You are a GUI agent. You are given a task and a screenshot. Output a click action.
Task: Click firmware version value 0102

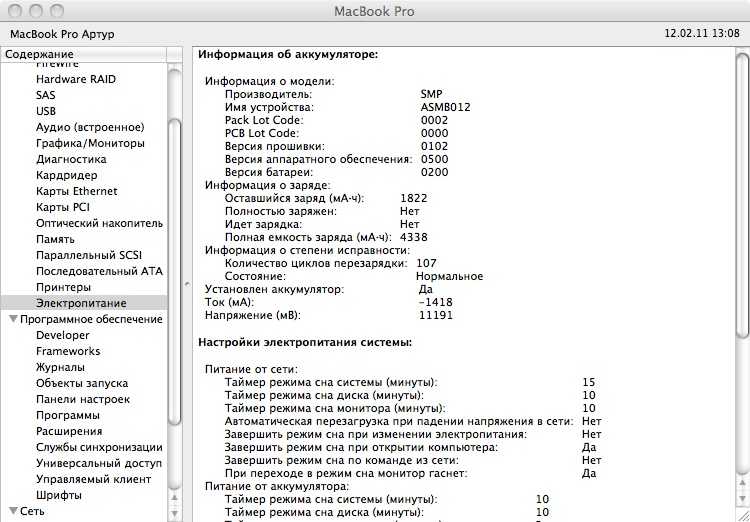coord(435,146)
